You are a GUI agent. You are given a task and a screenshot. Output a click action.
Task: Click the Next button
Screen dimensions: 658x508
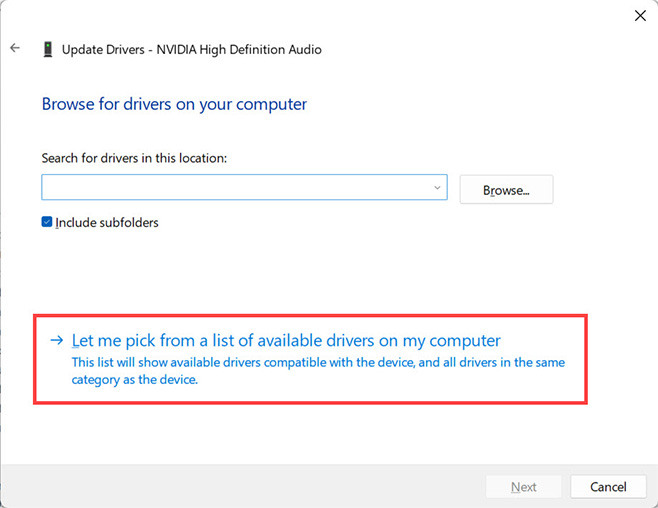(523, 487)
